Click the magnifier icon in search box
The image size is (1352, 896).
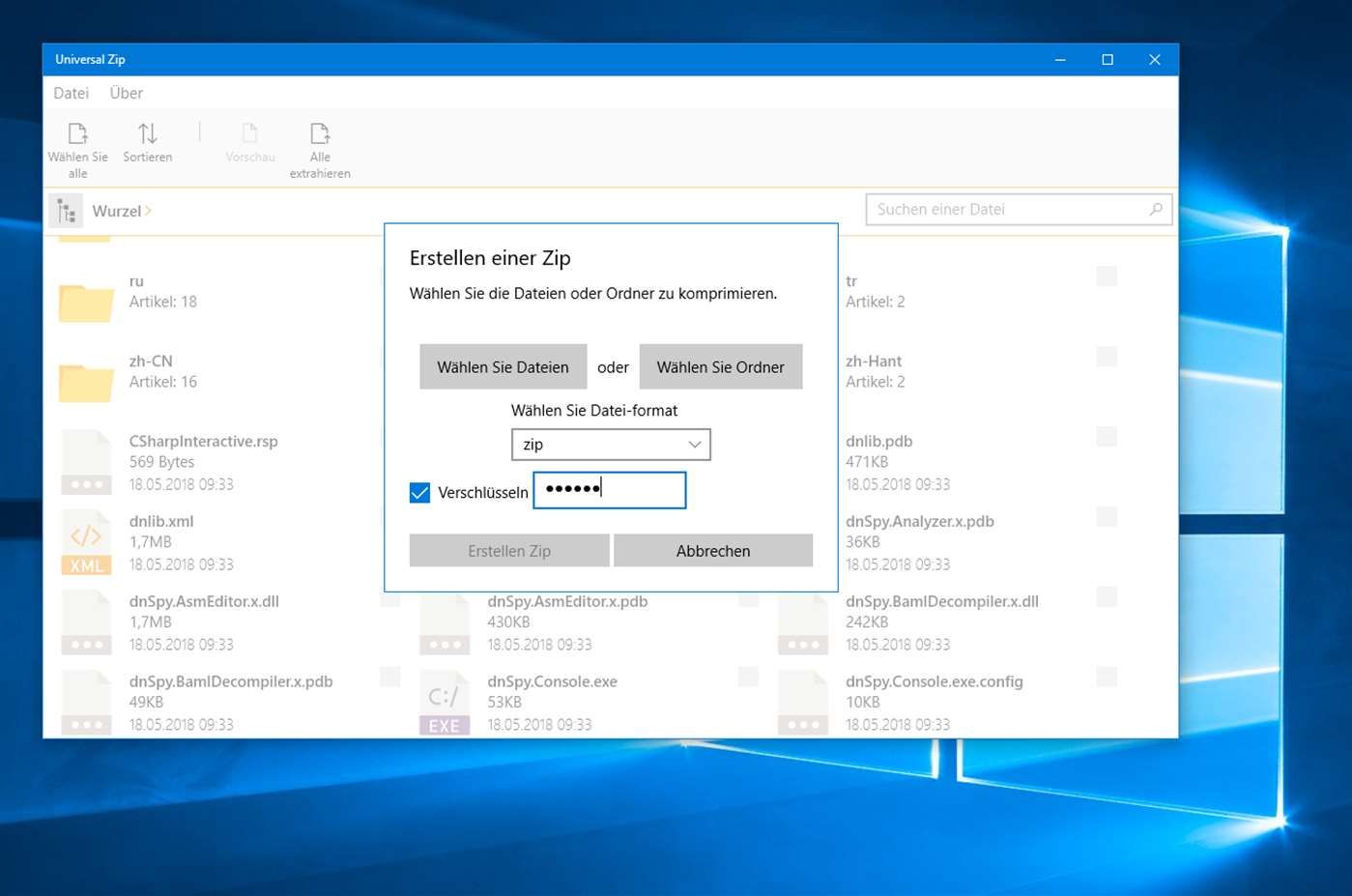1155,210
